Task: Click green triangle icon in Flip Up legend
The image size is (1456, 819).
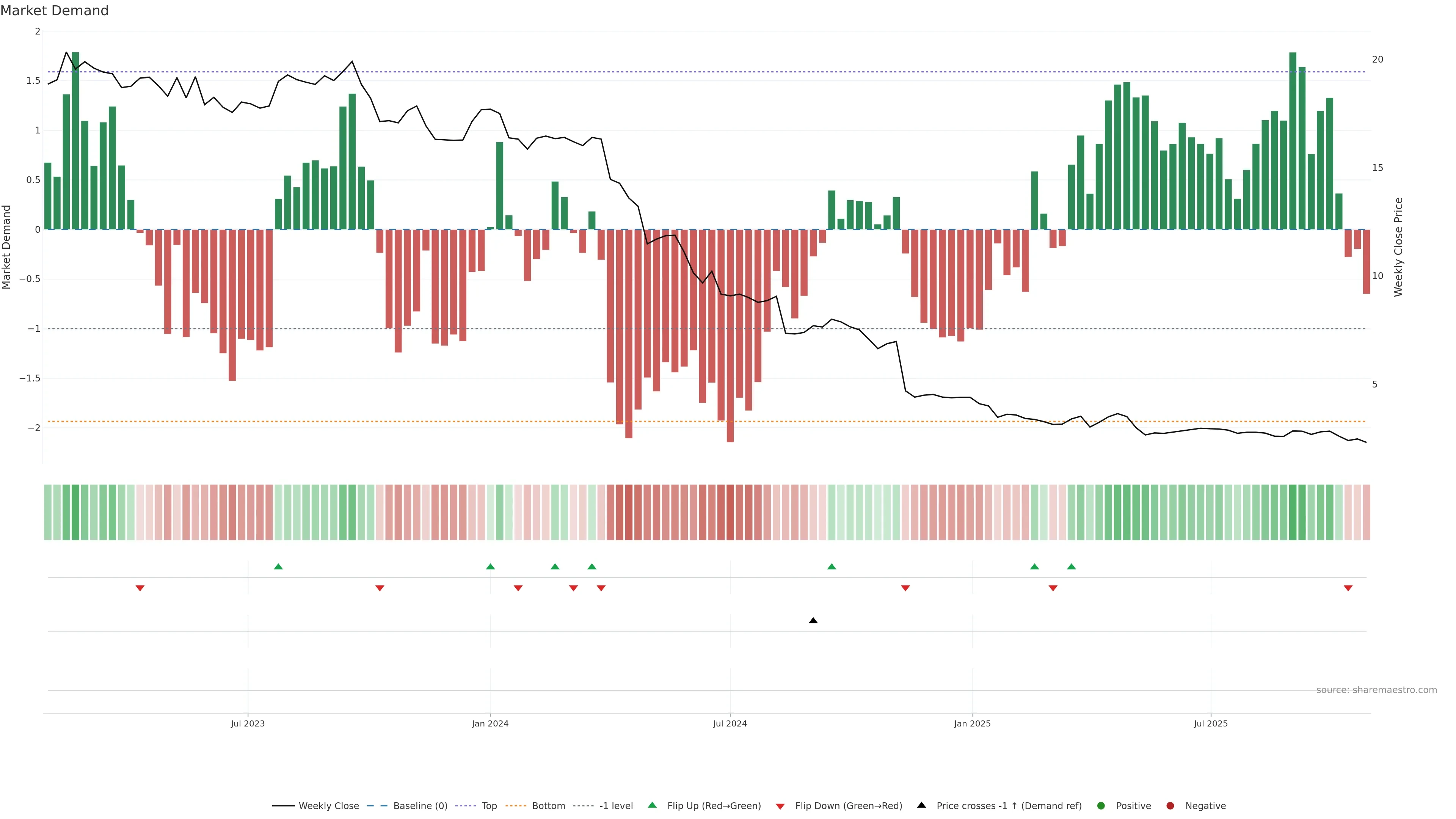Action: [x=652, y=805]
